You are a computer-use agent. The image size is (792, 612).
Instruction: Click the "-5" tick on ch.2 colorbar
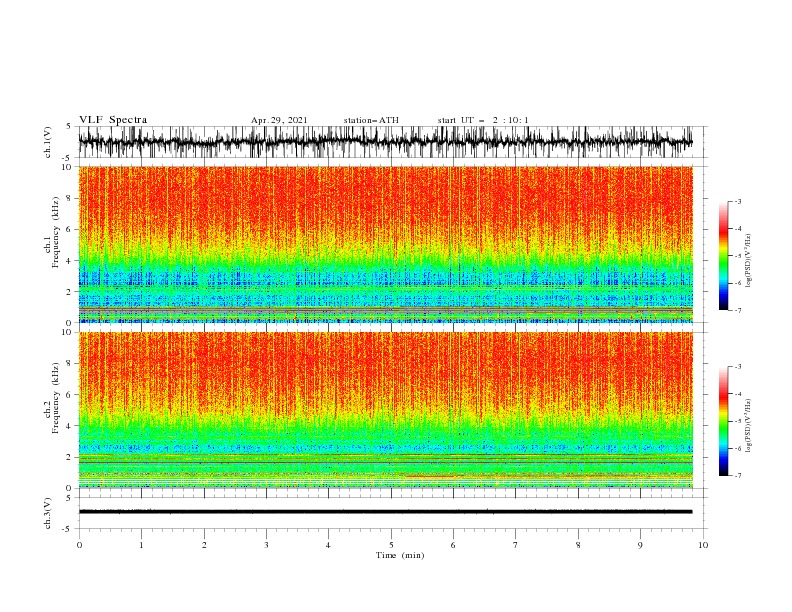737,421
